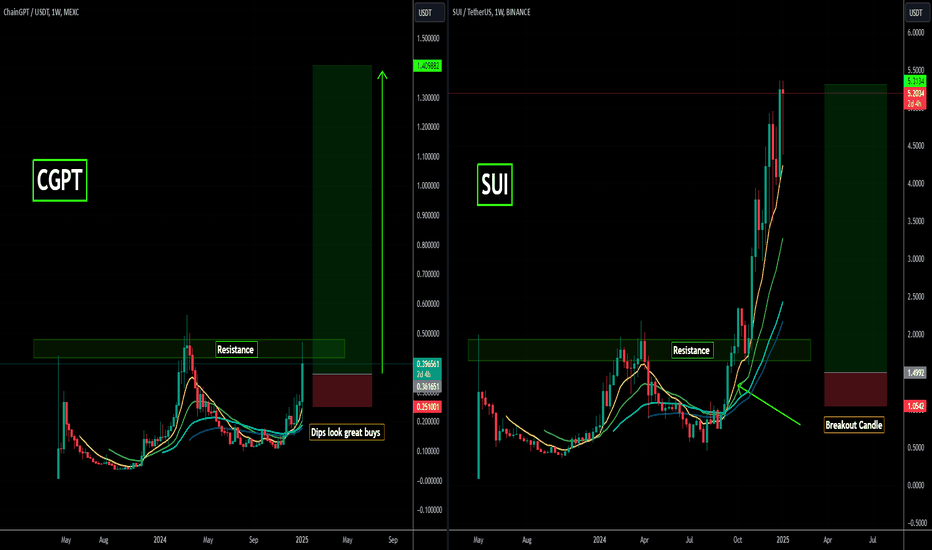Image resolution: width=932 pixels, height=550 pixels.
Task: Click -0.100000 on the ChainGPT price axis
Action: point(428,510)
